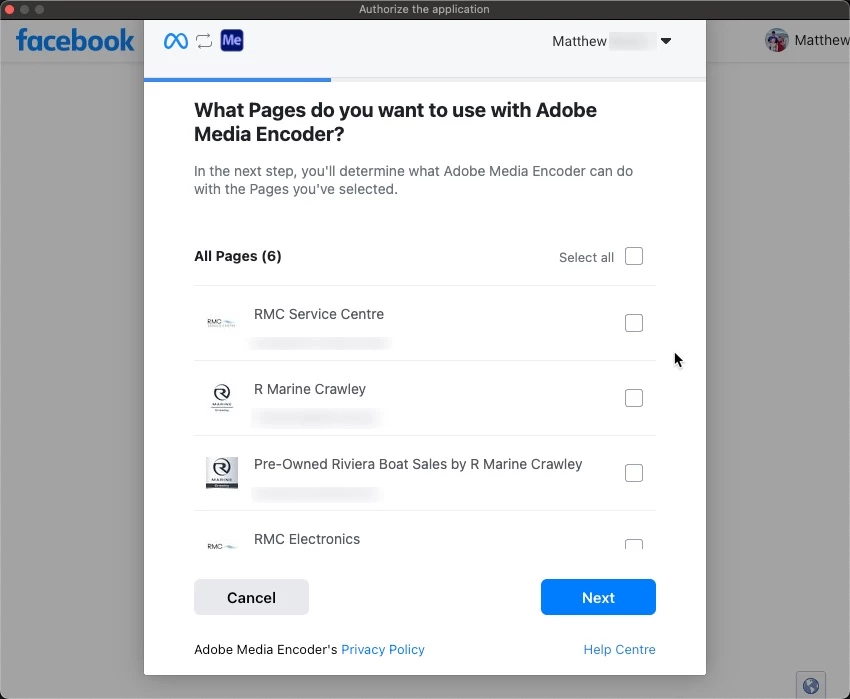Click the 'RMC Service Centre' page name
Viewport: 850px width, 699px height.
(319, 314)
